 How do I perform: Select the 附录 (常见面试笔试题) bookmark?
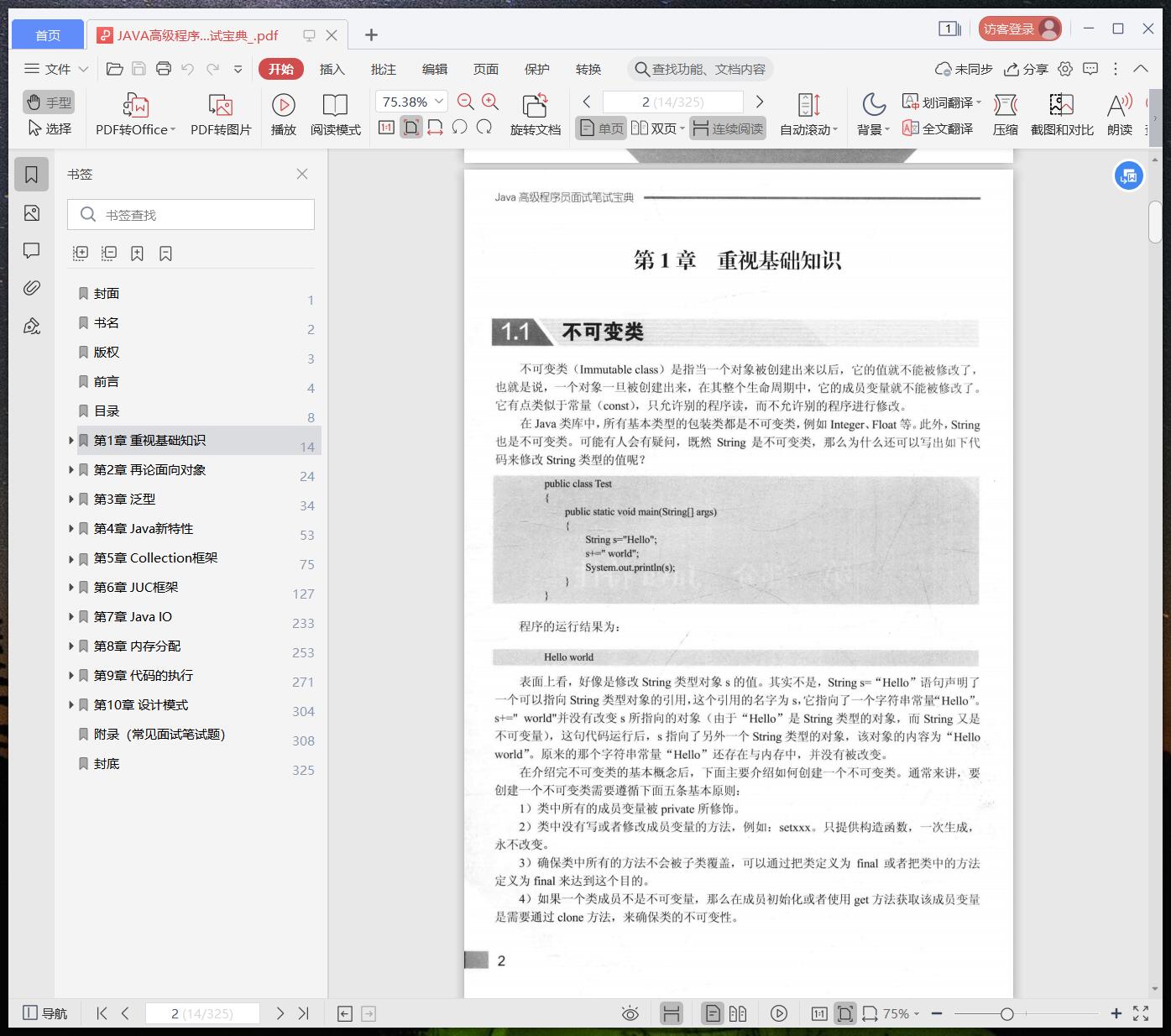[159, 734]
